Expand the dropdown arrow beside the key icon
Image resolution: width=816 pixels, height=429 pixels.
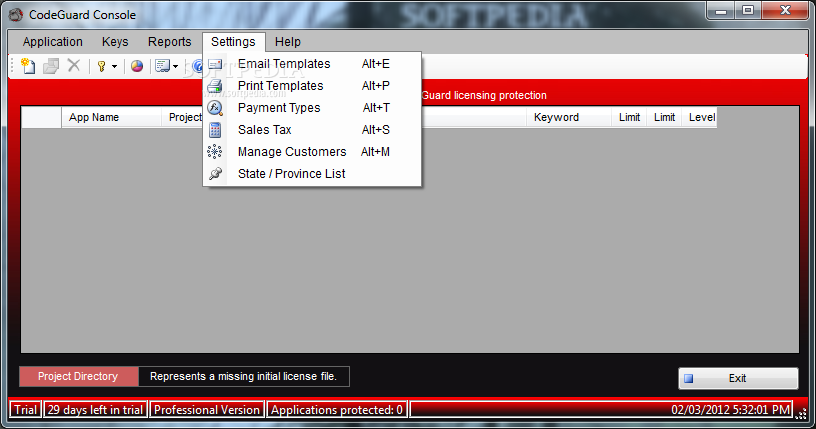pyautogui.click(x=114, y=67)
